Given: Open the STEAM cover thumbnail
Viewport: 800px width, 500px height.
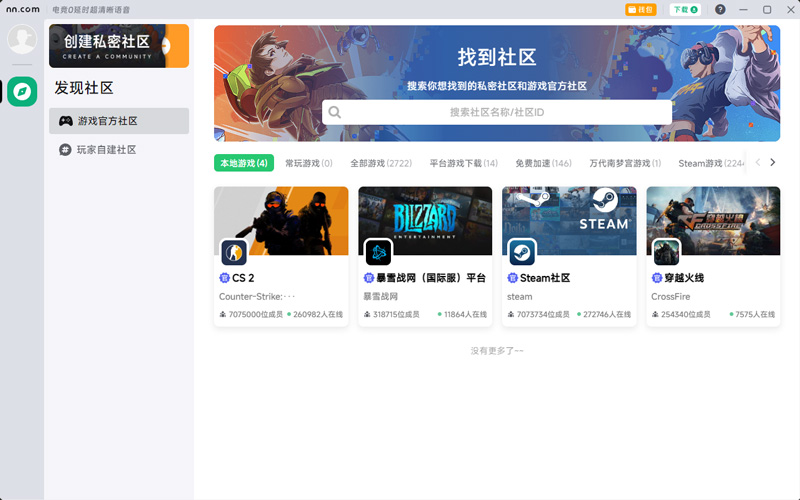Looking at the screenshot, I should pos(569,220).
